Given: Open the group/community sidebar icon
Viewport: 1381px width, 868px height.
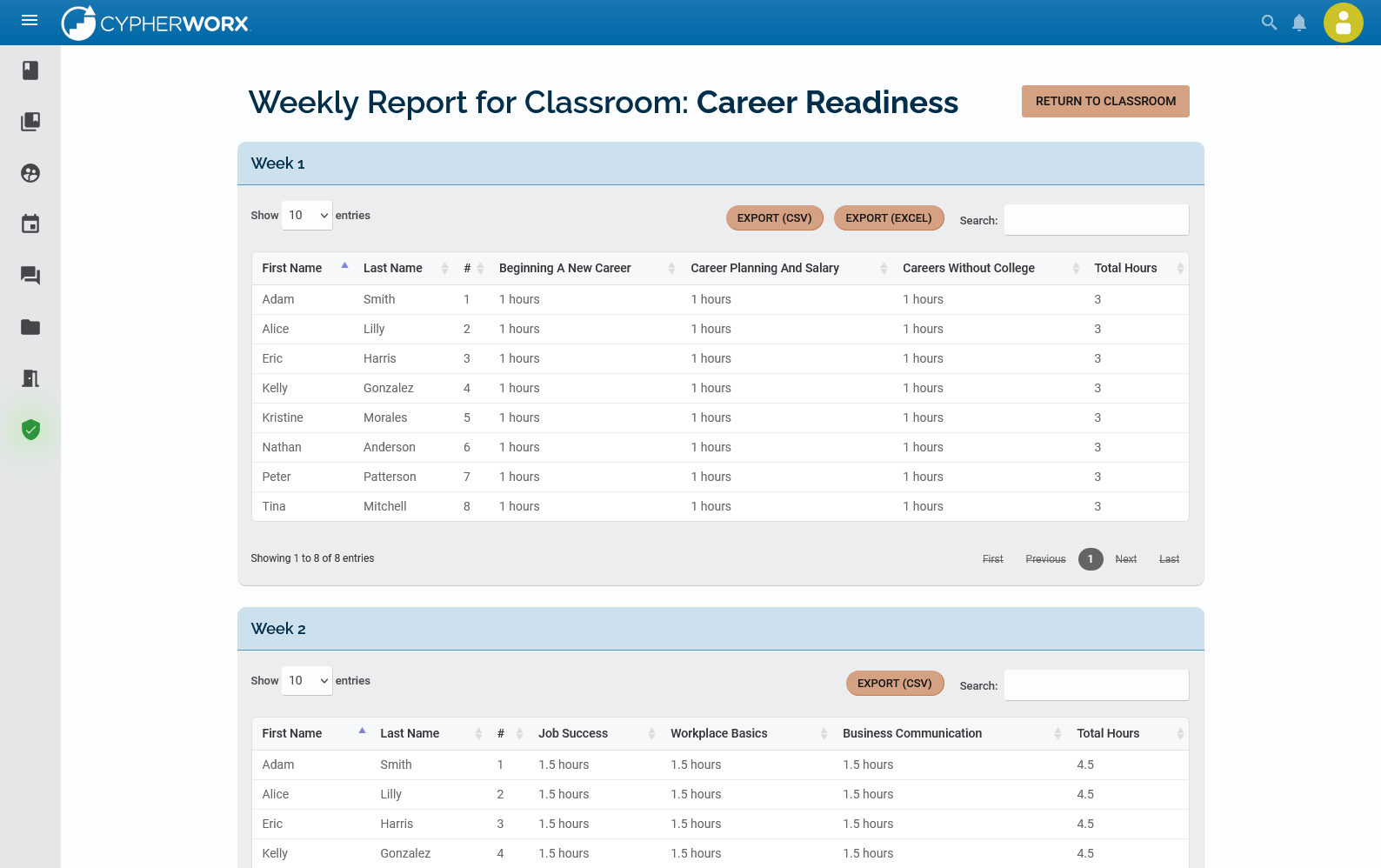Looking at the screenshot, I should coord(30,173).
